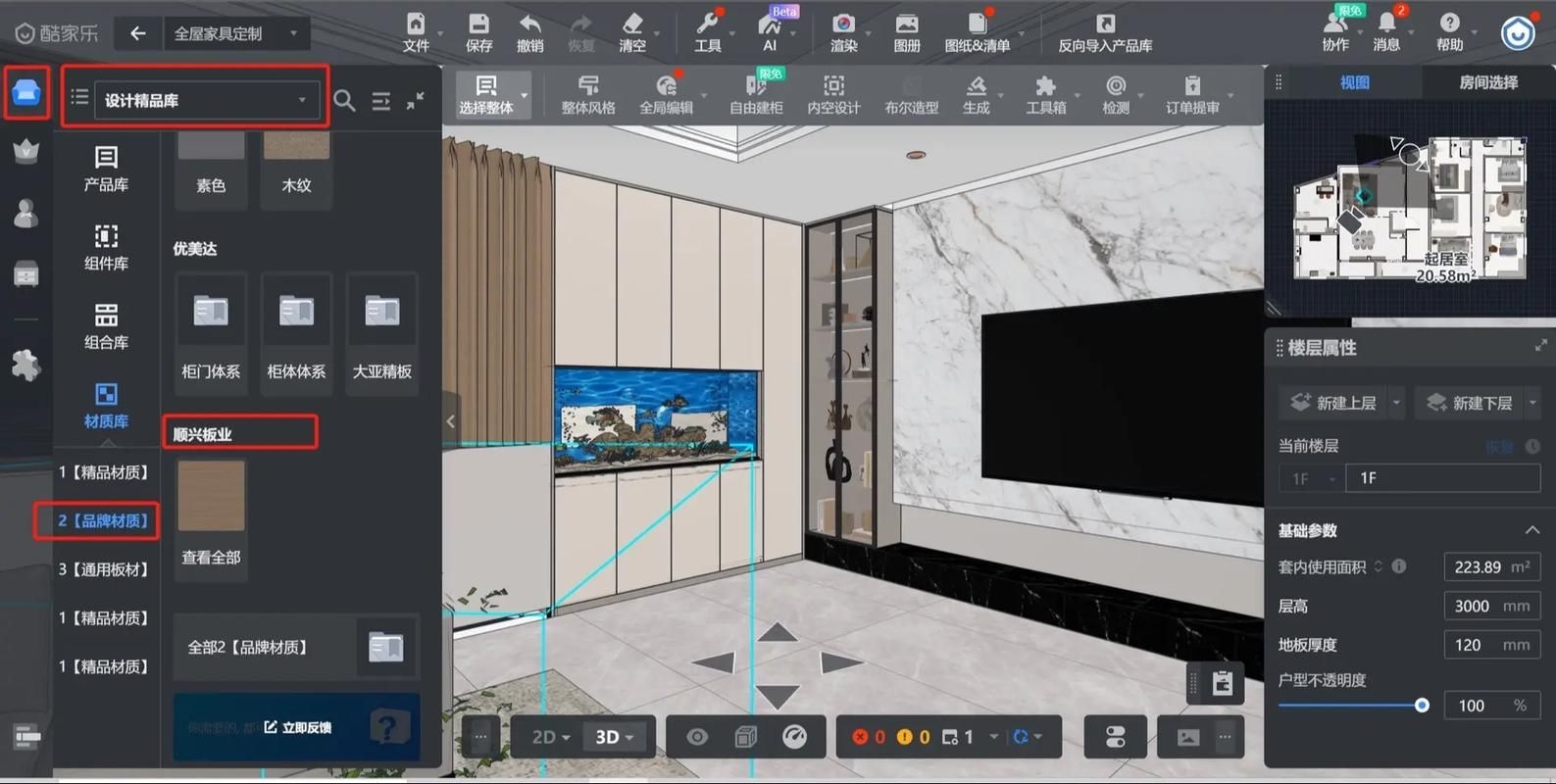Image resolution: width=1556 pixels, height=784 pixels.
Task: Open the 工具箱 puzzle toolbox icon
Action: point(1045,86)
